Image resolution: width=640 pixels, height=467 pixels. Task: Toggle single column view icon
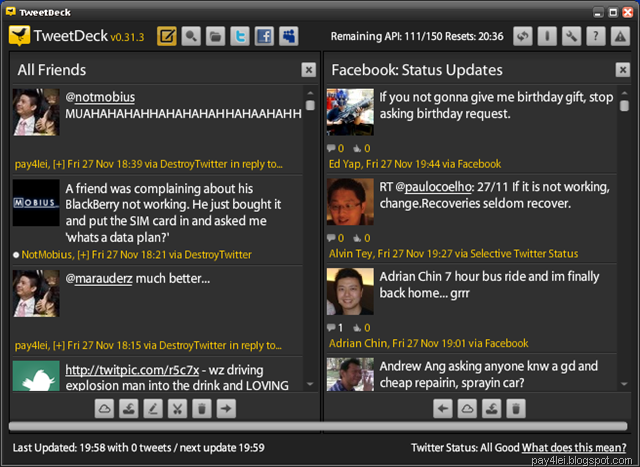click(547, 36)
